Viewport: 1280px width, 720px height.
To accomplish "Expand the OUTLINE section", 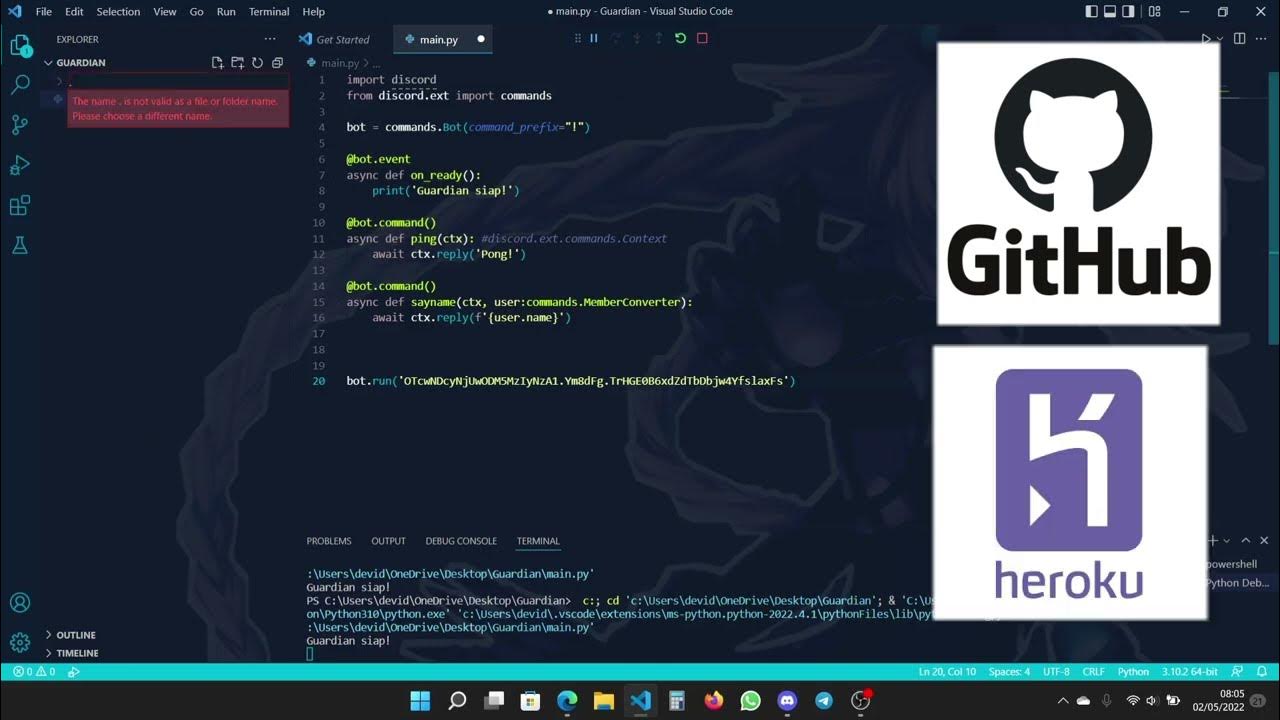I will point(76,635).
